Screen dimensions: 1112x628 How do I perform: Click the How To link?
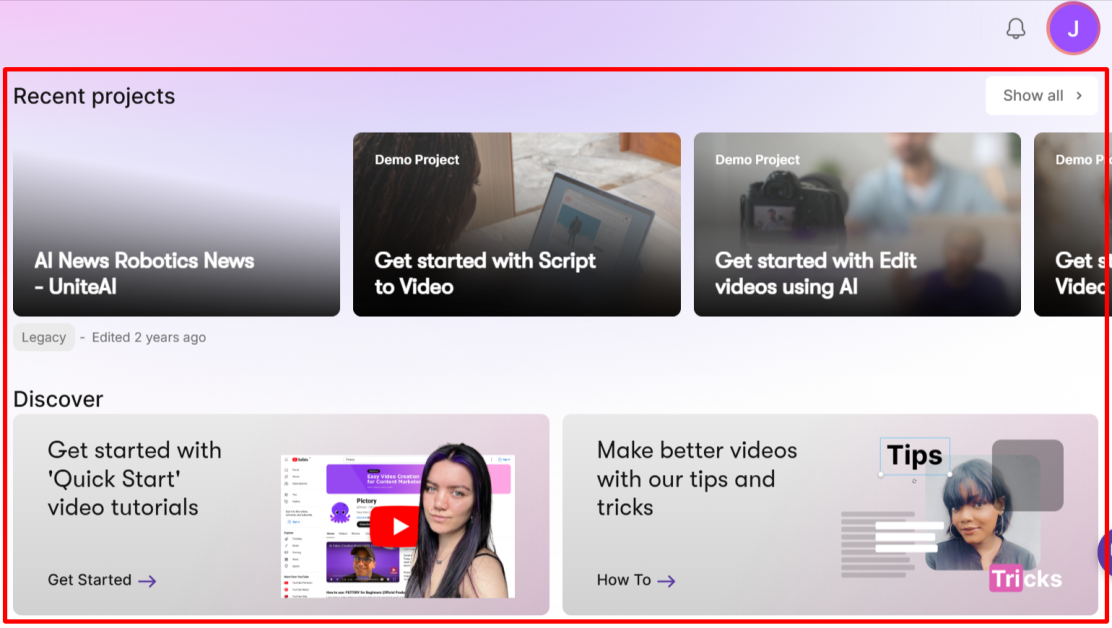pyautogui.click(x=635, y=580)
